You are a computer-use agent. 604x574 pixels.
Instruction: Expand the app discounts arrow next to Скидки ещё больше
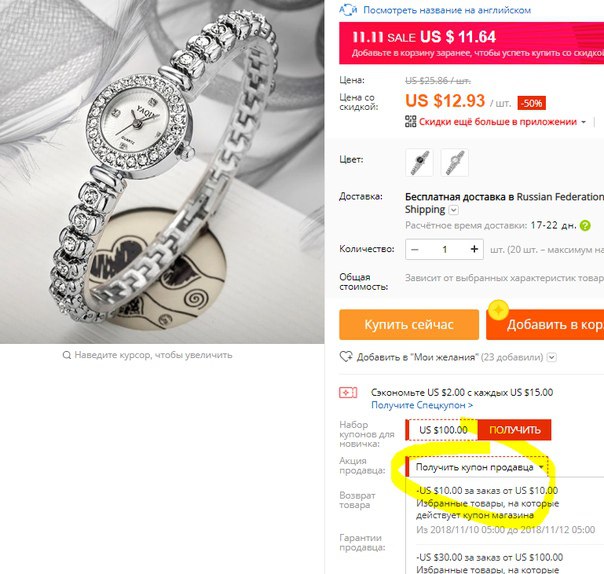click(x=584, y=122)
